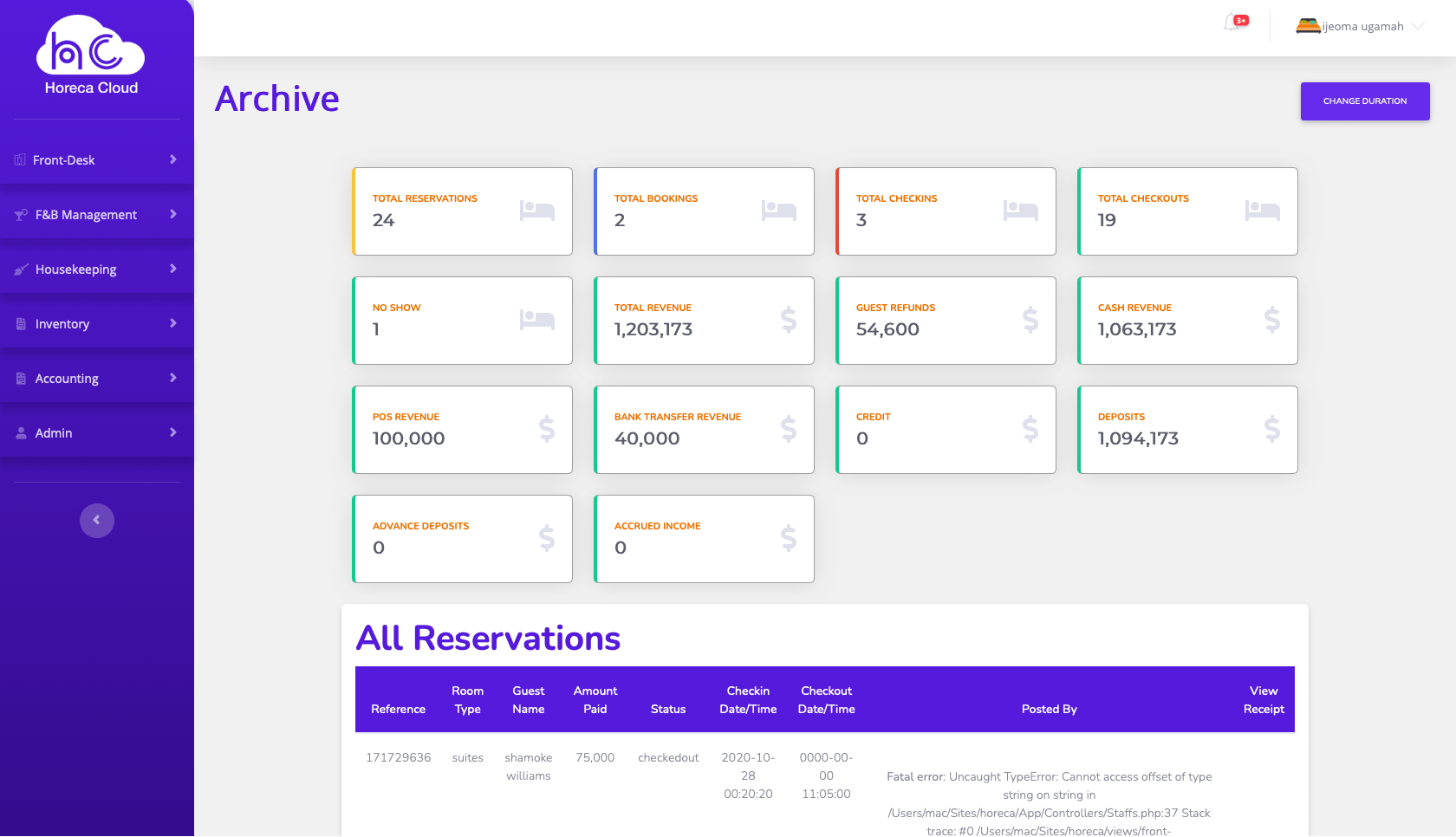Open the F&B Management menu item
Image resolution: width=1456 pixels, height=837 pixels.
click(97, 215)
